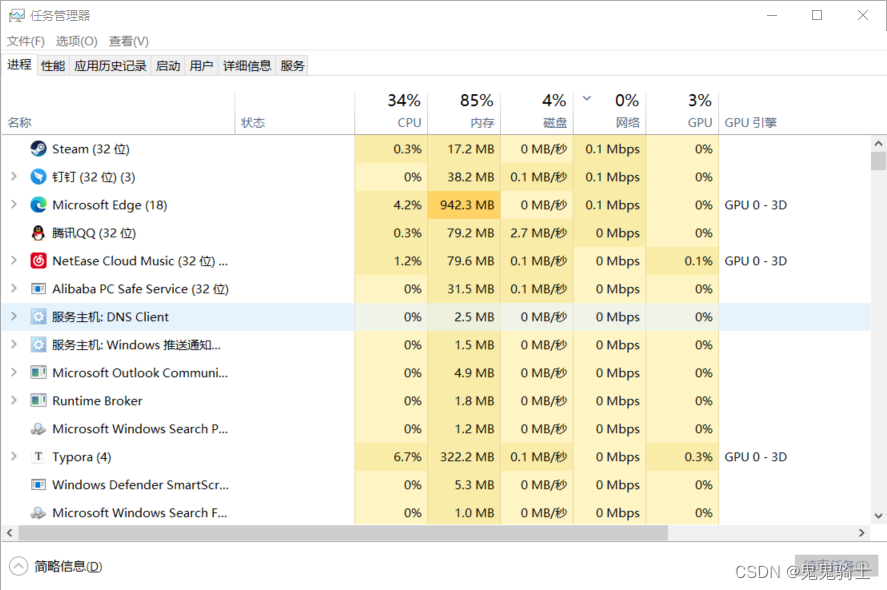Click the DNS Client service gear icon
The width and height of the screenshot is (887, 590).
click(38, 317)
